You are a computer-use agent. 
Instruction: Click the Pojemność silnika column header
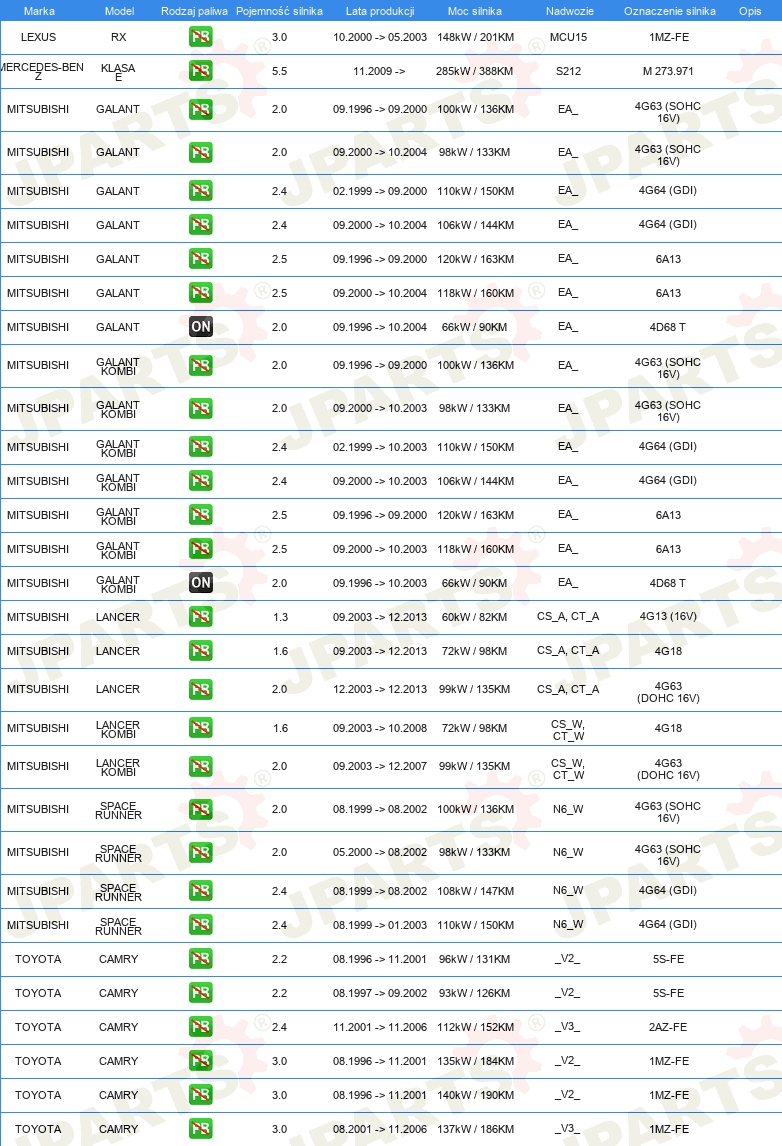[279, 11]
